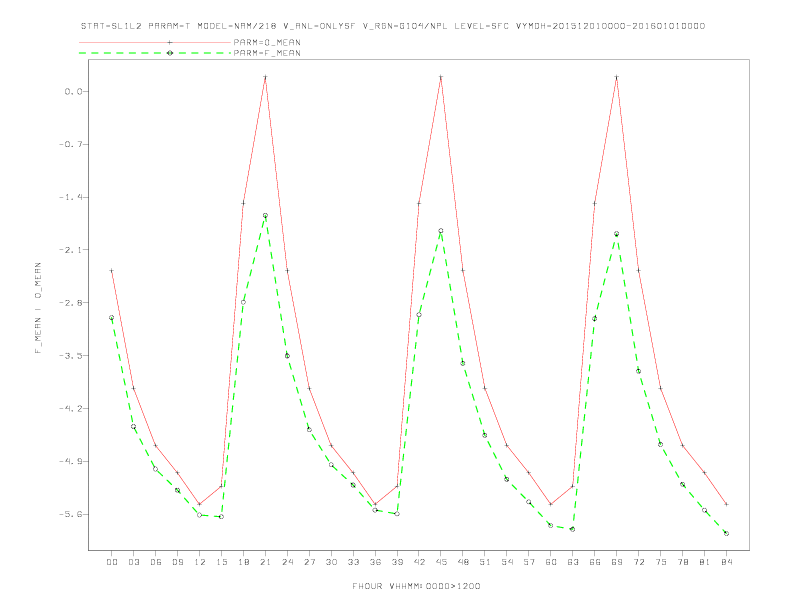Click the x-axis tick label 24
Image resolution: width=792 pixels, height=612 pixels.
point(287,562)
